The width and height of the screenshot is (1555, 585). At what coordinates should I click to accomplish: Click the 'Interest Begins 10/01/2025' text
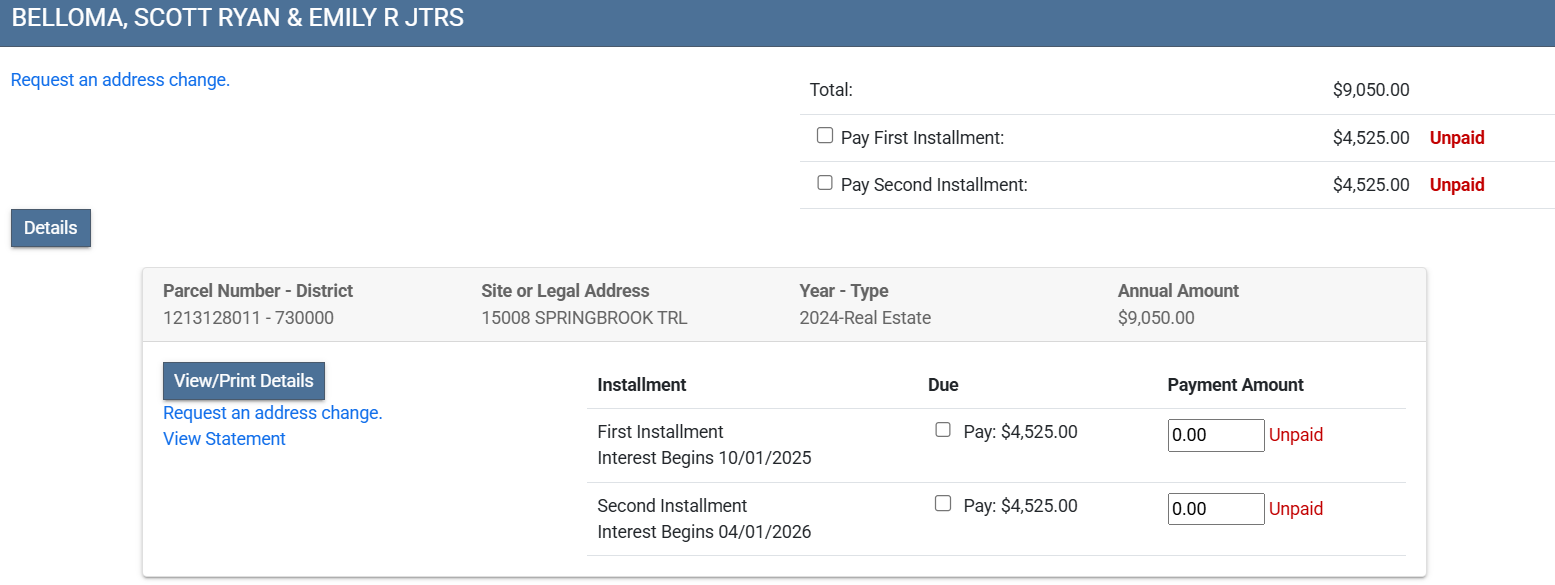tap(704, 458)
